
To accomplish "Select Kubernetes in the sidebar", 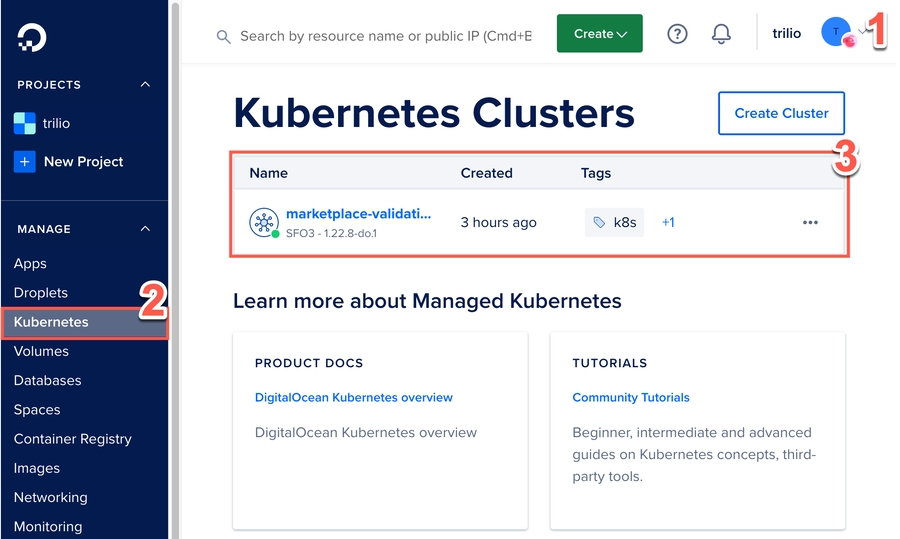I will pos(51,322).
